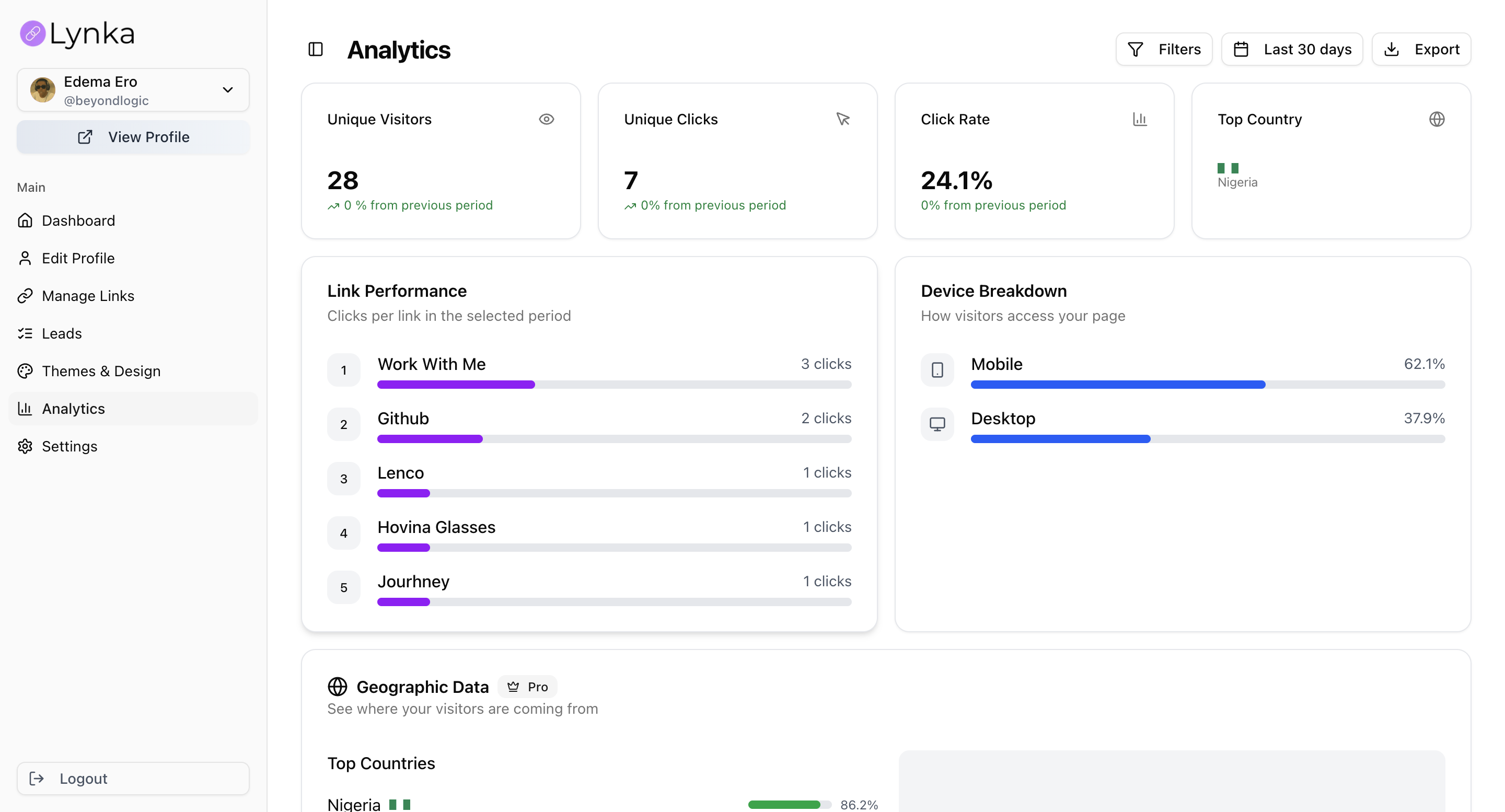
Task: Click the Desktop monitor icon
Action: click(x=937, y=424)
